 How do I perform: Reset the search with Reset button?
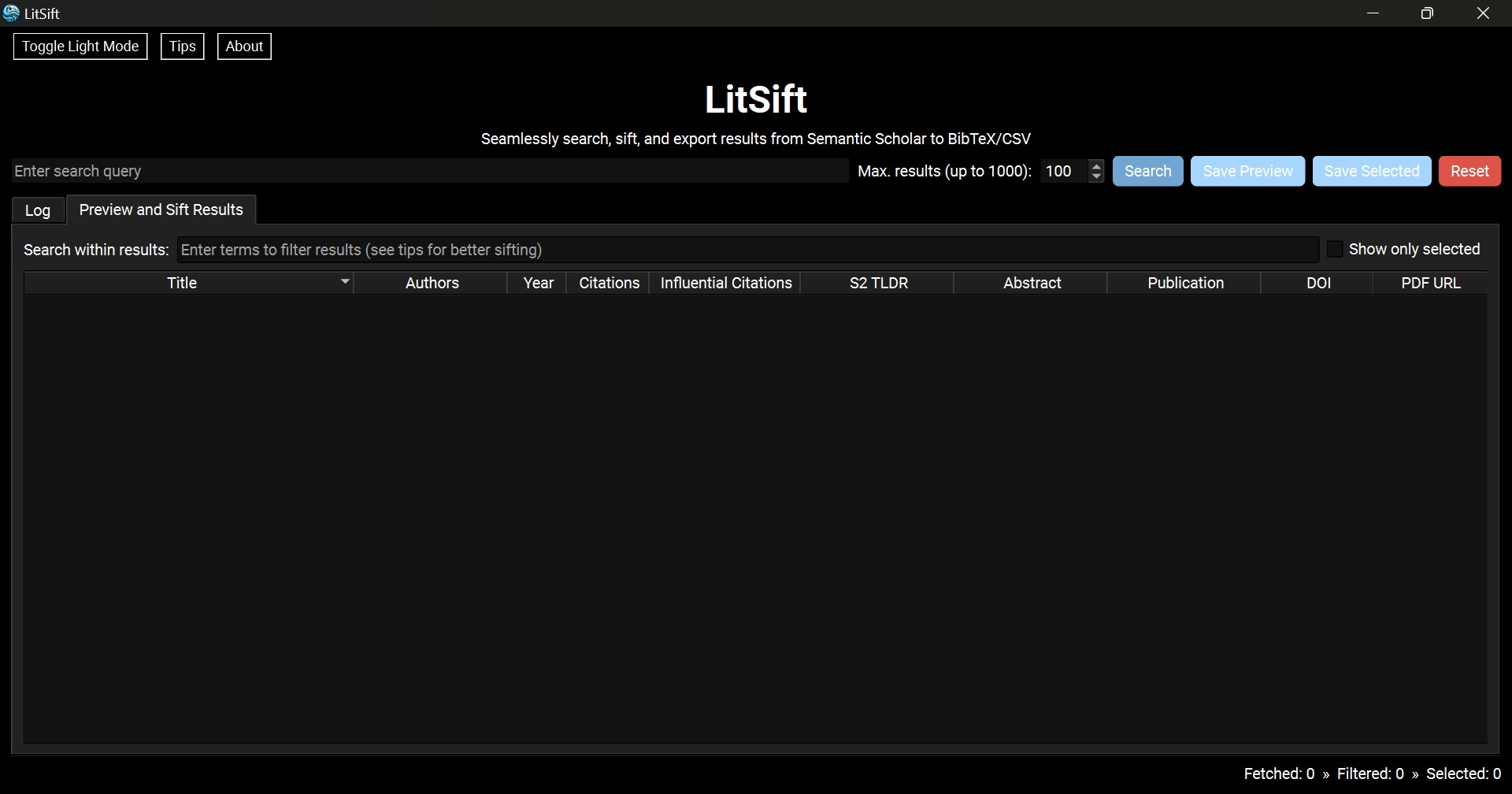tap(1469, 171)
